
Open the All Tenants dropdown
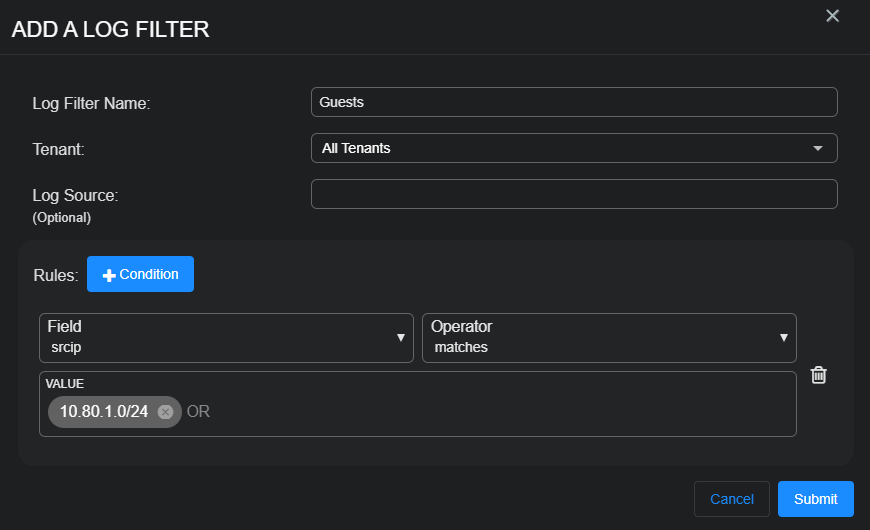pyautogui.click(x=573, y=148)
